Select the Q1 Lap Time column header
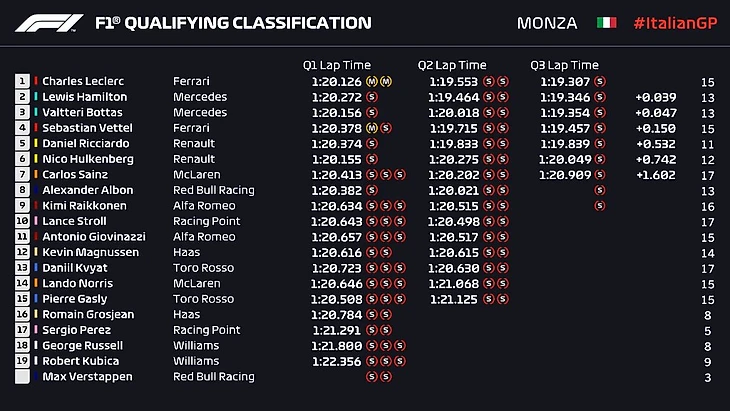The width and height of the screenshot is (730, 411). [x=336, y=65]
